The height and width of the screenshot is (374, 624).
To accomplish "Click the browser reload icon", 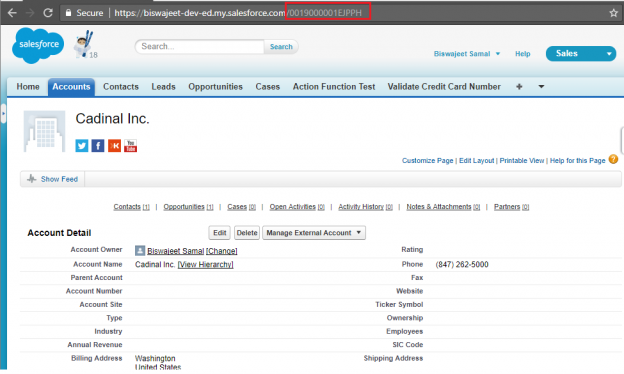I will click(48, 13).
